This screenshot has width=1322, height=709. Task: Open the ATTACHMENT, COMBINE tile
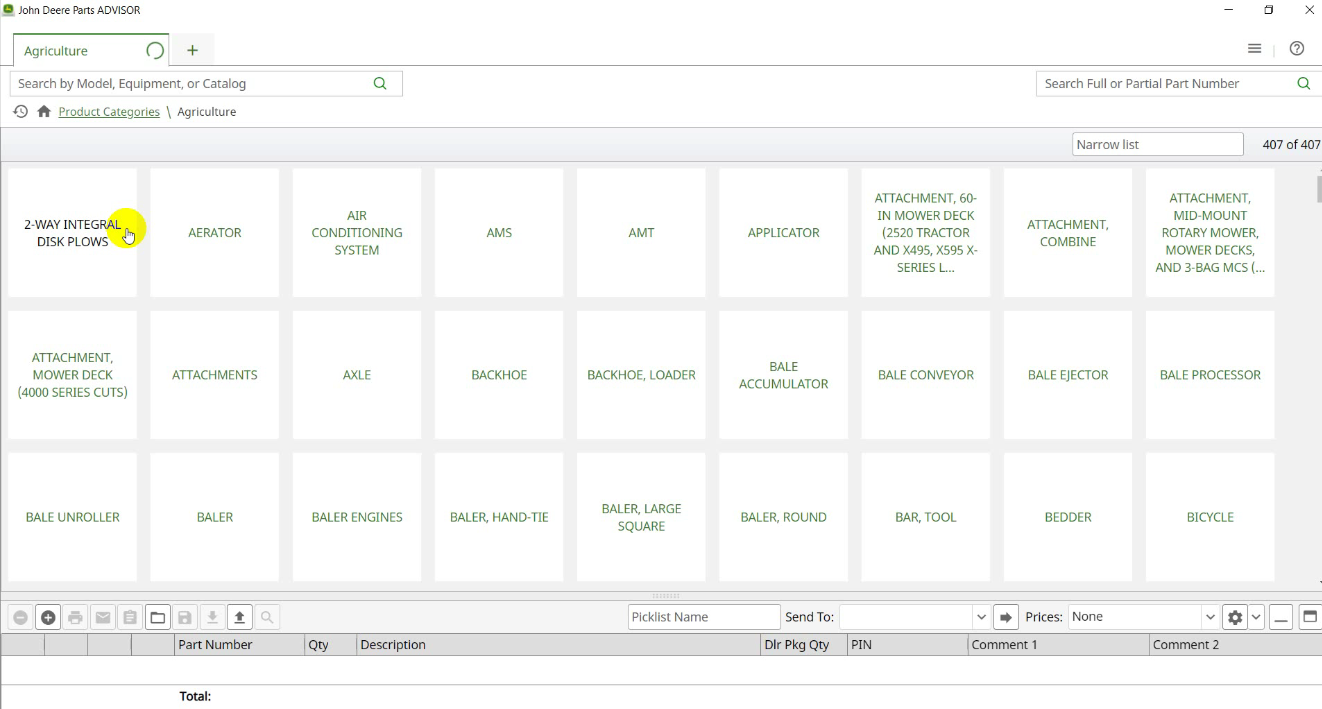pos(1068,233)
